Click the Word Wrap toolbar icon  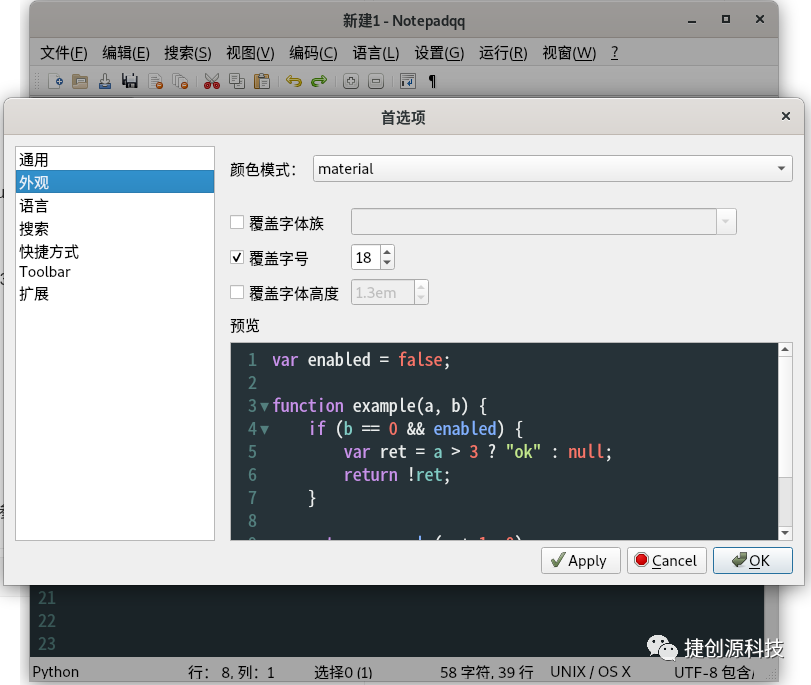[x=408, y=81]
